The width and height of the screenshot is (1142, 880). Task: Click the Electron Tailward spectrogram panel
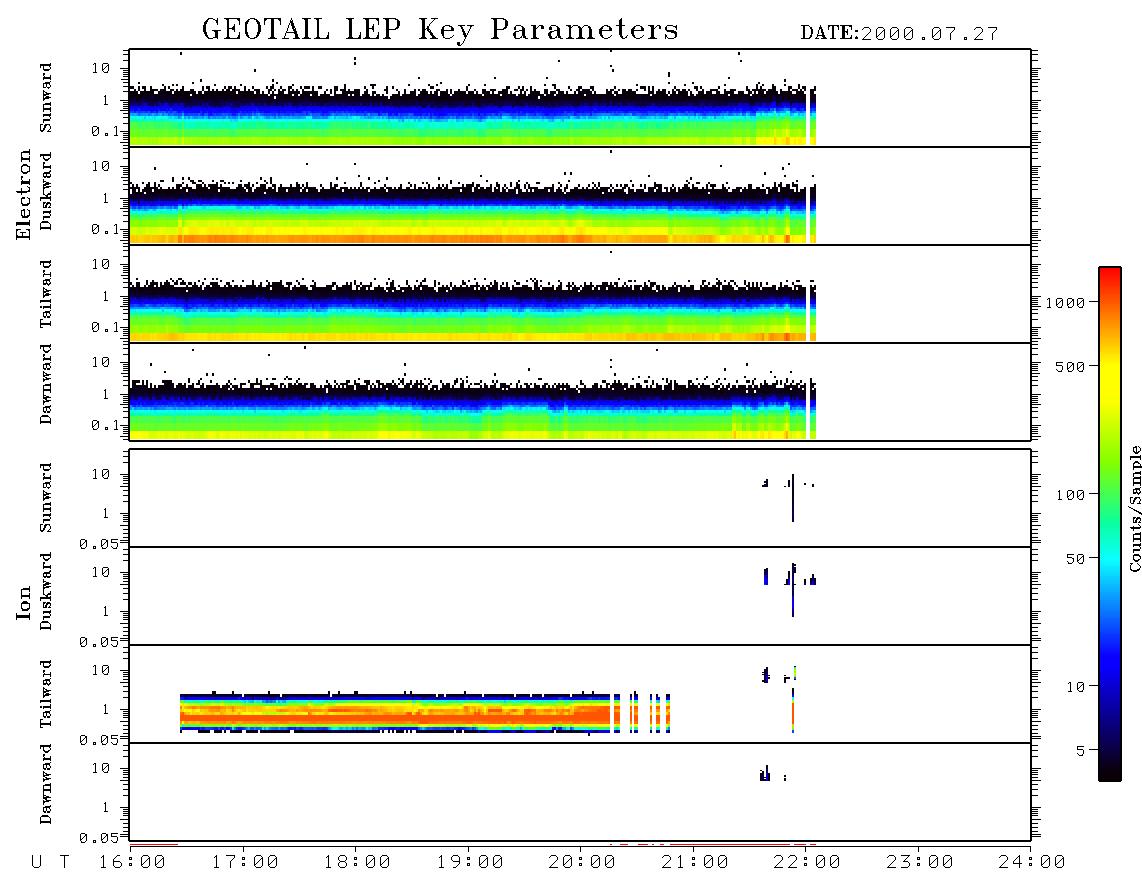coord(580,294)
